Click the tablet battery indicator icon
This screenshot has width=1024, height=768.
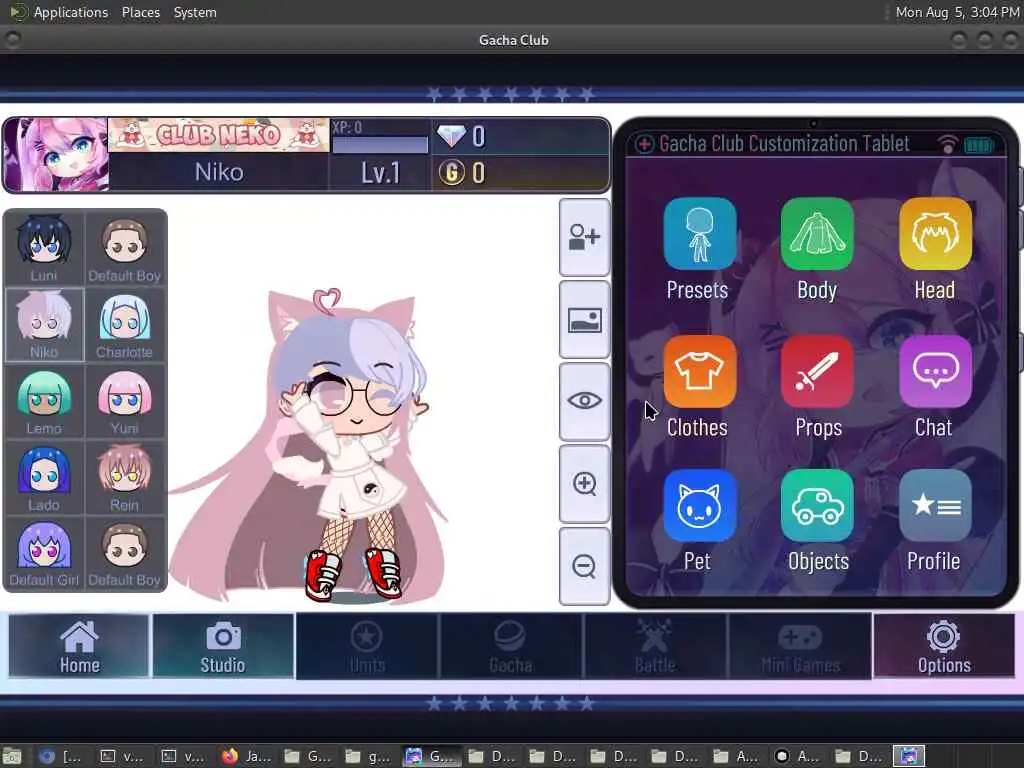(979, 145)
